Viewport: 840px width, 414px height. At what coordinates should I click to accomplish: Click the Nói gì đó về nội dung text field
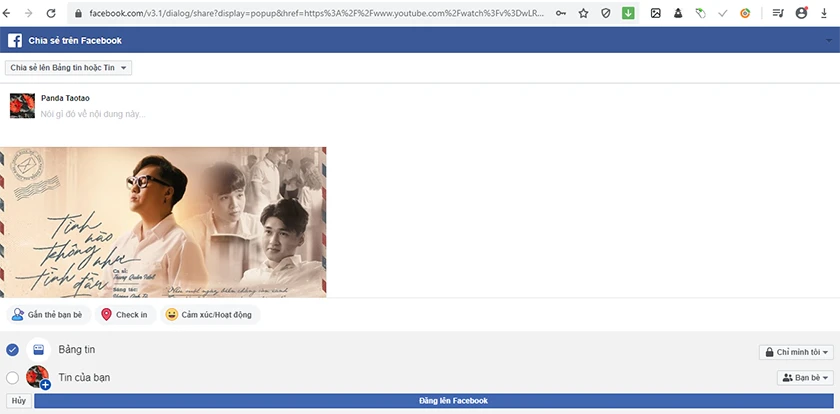pos(93,114)
